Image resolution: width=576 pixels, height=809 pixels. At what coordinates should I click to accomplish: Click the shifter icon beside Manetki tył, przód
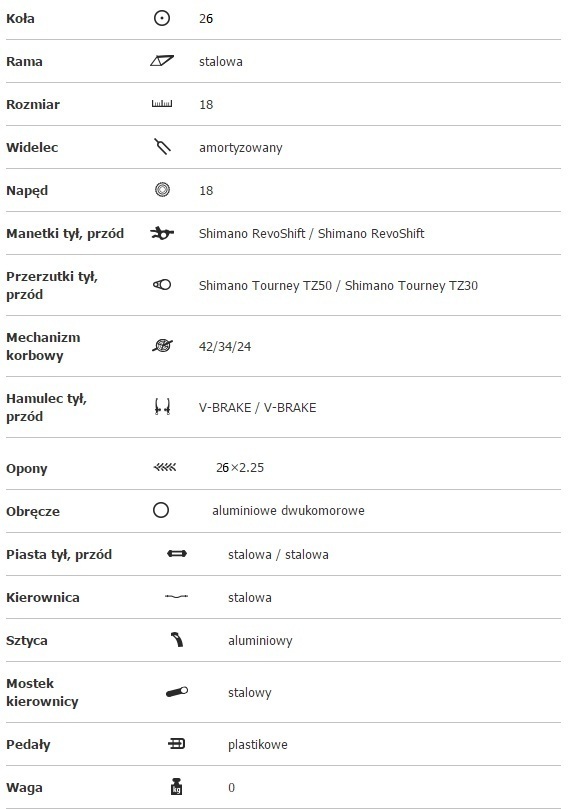162,233
